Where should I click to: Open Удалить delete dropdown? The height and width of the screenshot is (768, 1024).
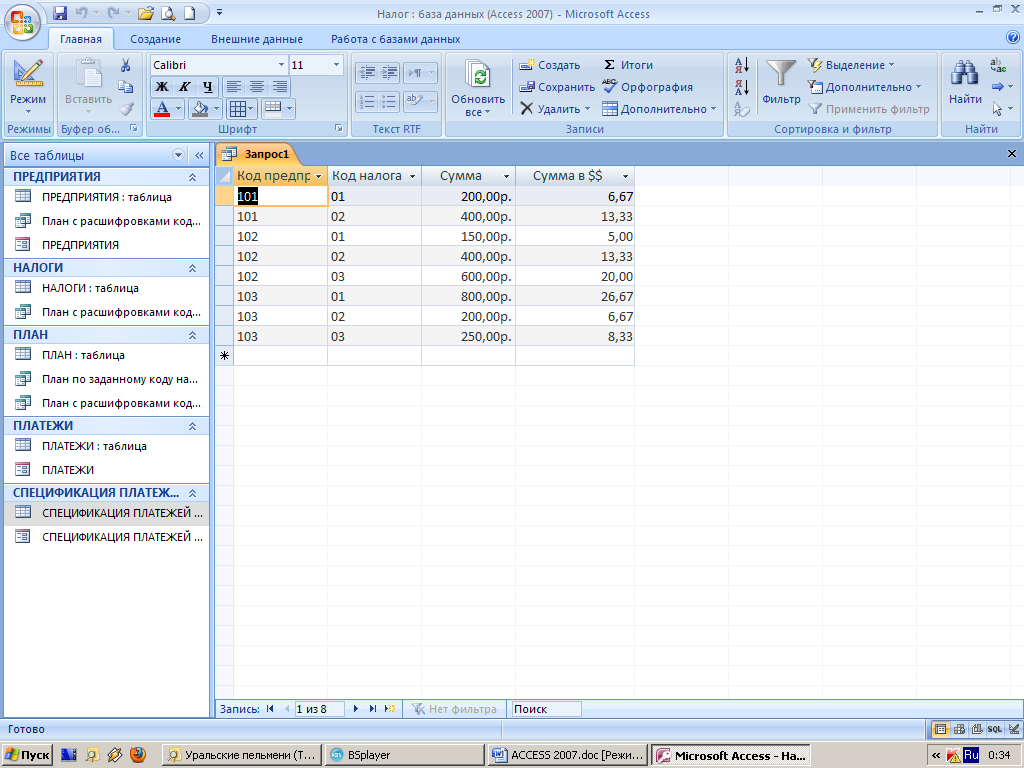(555, 109)
